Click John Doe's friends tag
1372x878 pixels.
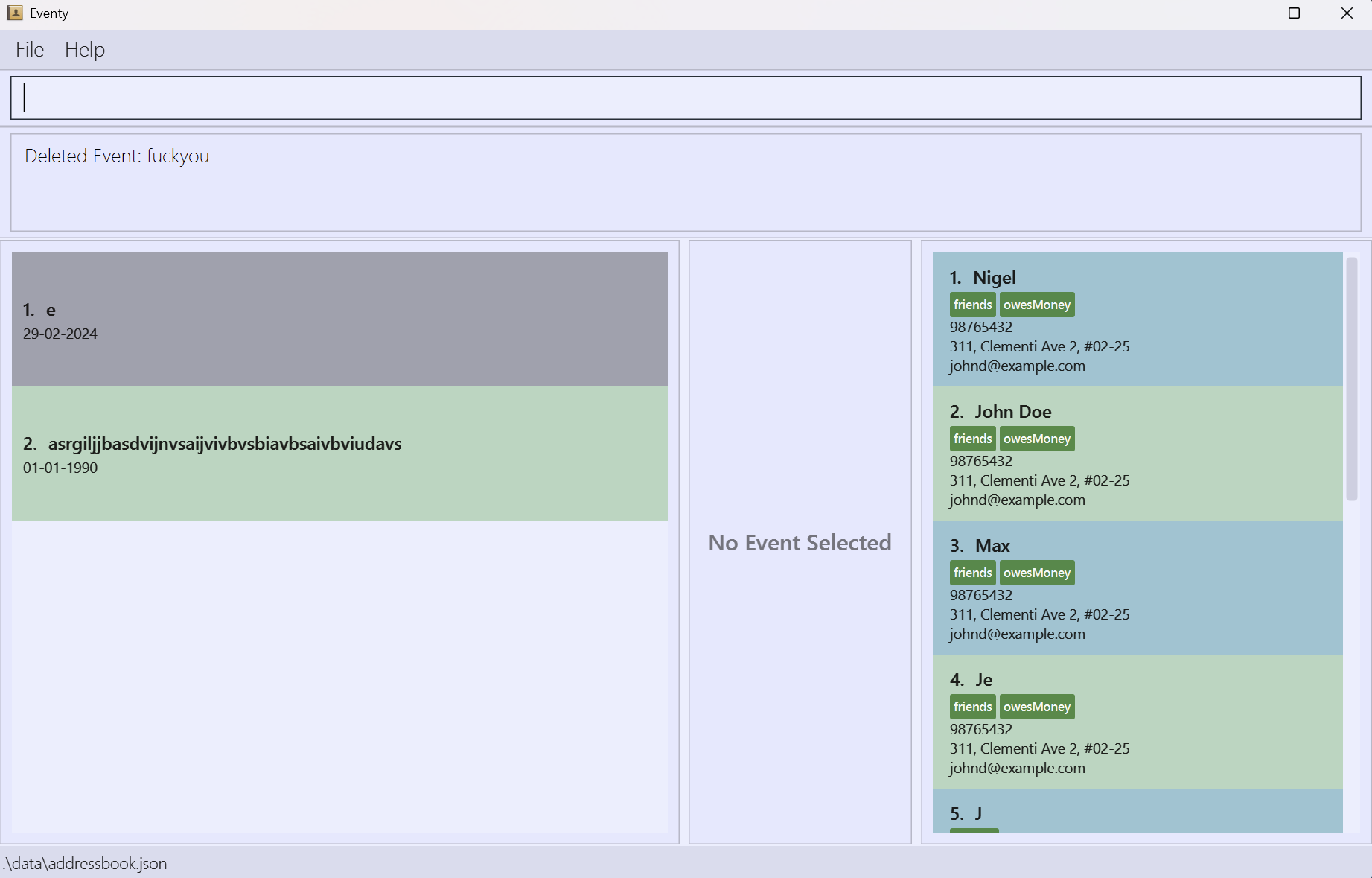click(x=973, y=439)
